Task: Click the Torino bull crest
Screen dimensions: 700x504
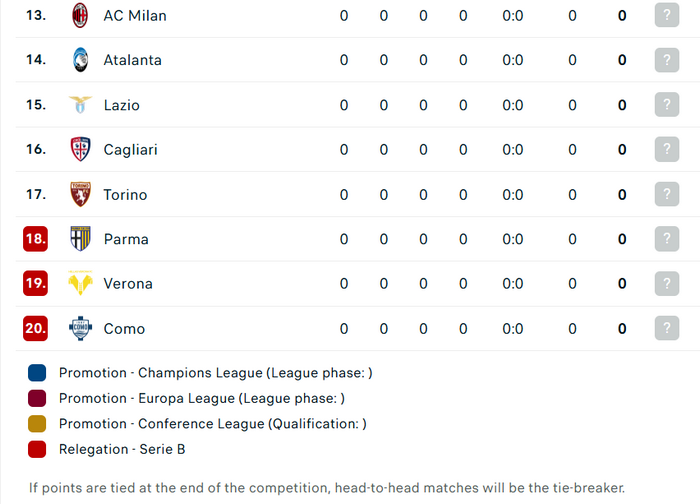Action: tap(80, 194)
